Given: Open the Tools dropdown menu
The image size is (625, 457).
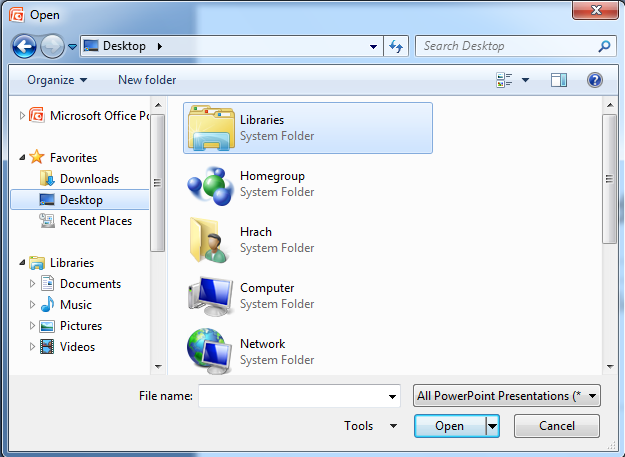Looking at the screenshot, I should point(359,426).
